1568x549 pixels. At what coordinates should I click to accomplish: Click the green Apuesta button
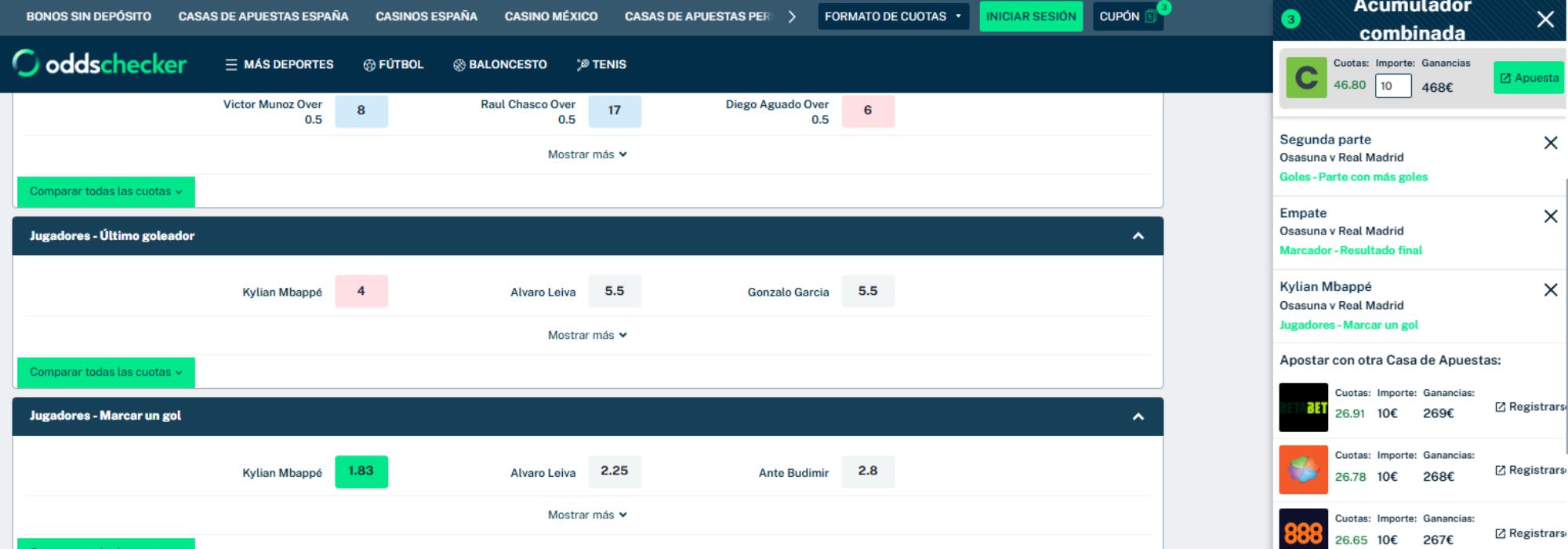[1530, 78]
